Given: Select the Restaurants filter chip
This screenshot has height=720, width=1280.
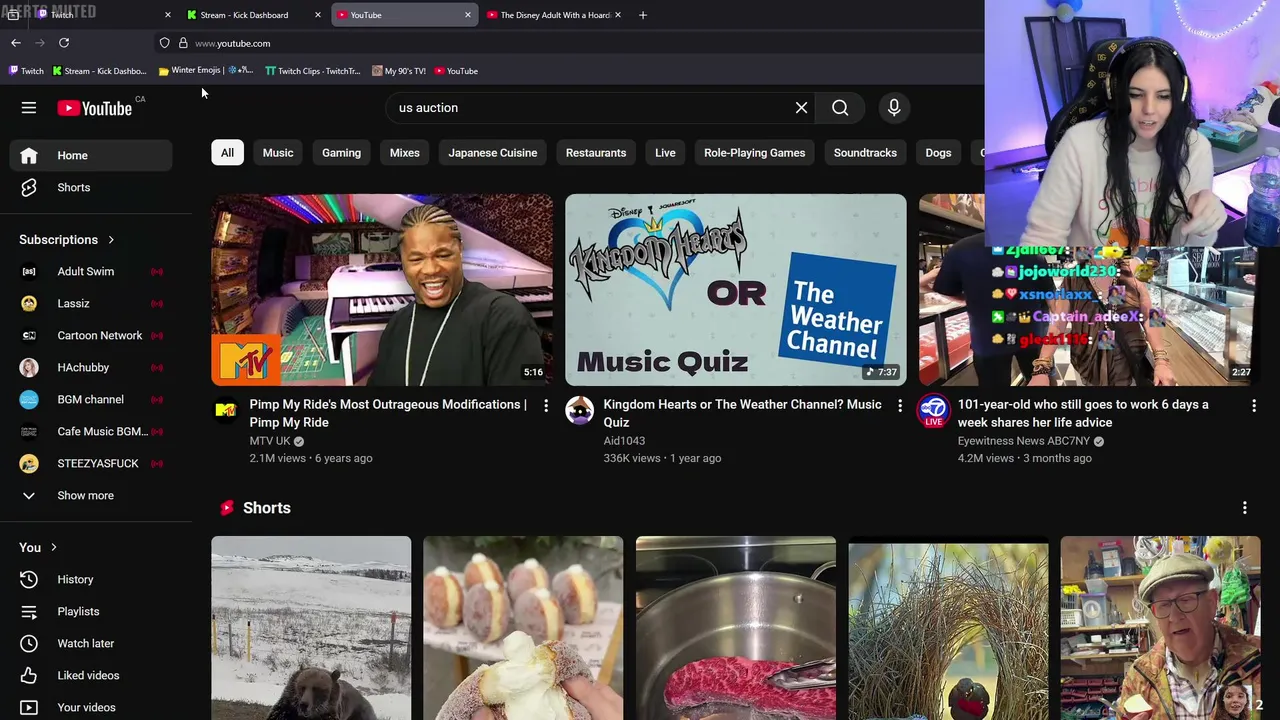Looking at the screenshot, I should pyautogui.click(x=596, y=153).
